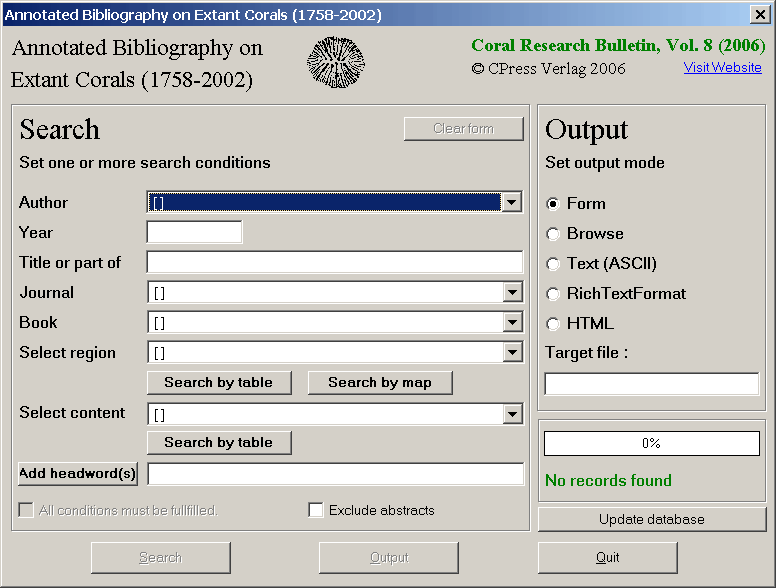Screen dimensions: 776x588
Task: Expand the Author dropdown list
Action: click(512, 203)
